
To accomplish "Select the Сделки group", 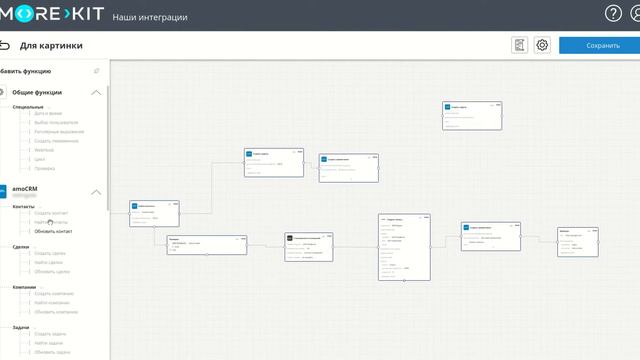I will point(21,247).
